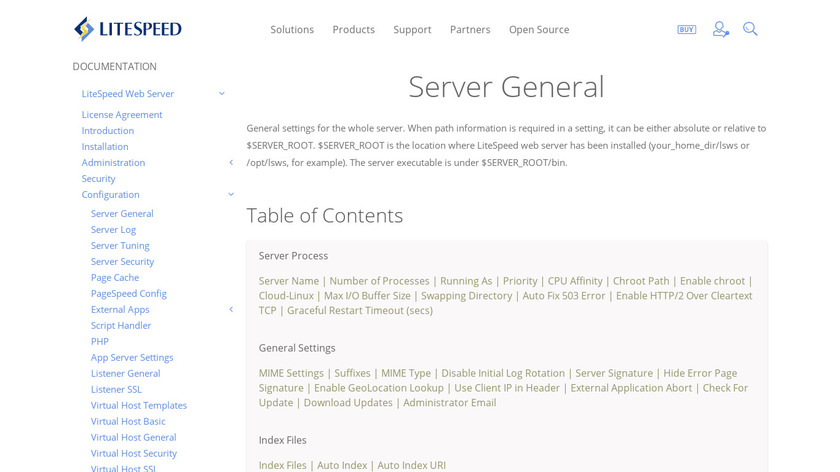Open Auto Index URI link
This screenshot has height=472, width=840.
[411, 465]
